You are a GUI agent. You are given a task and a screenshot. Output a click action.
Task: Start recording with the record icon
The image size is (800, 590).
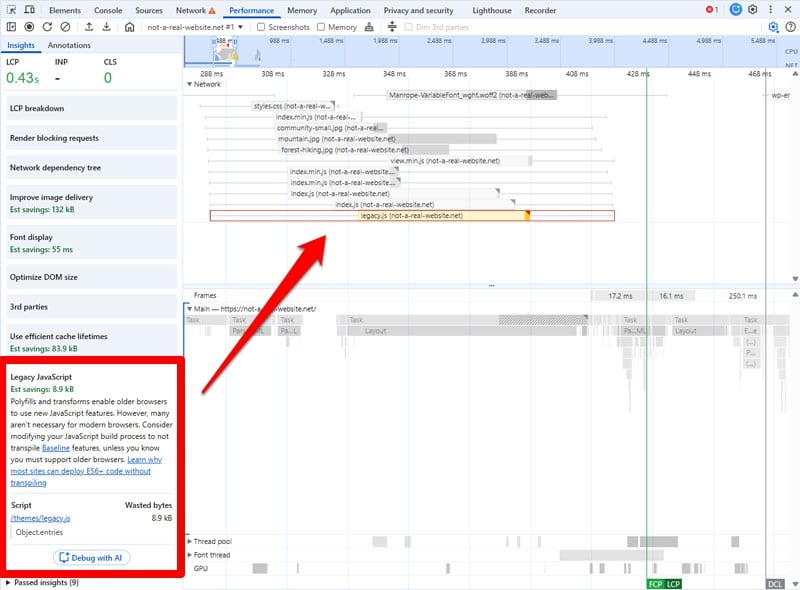(29, 28)
